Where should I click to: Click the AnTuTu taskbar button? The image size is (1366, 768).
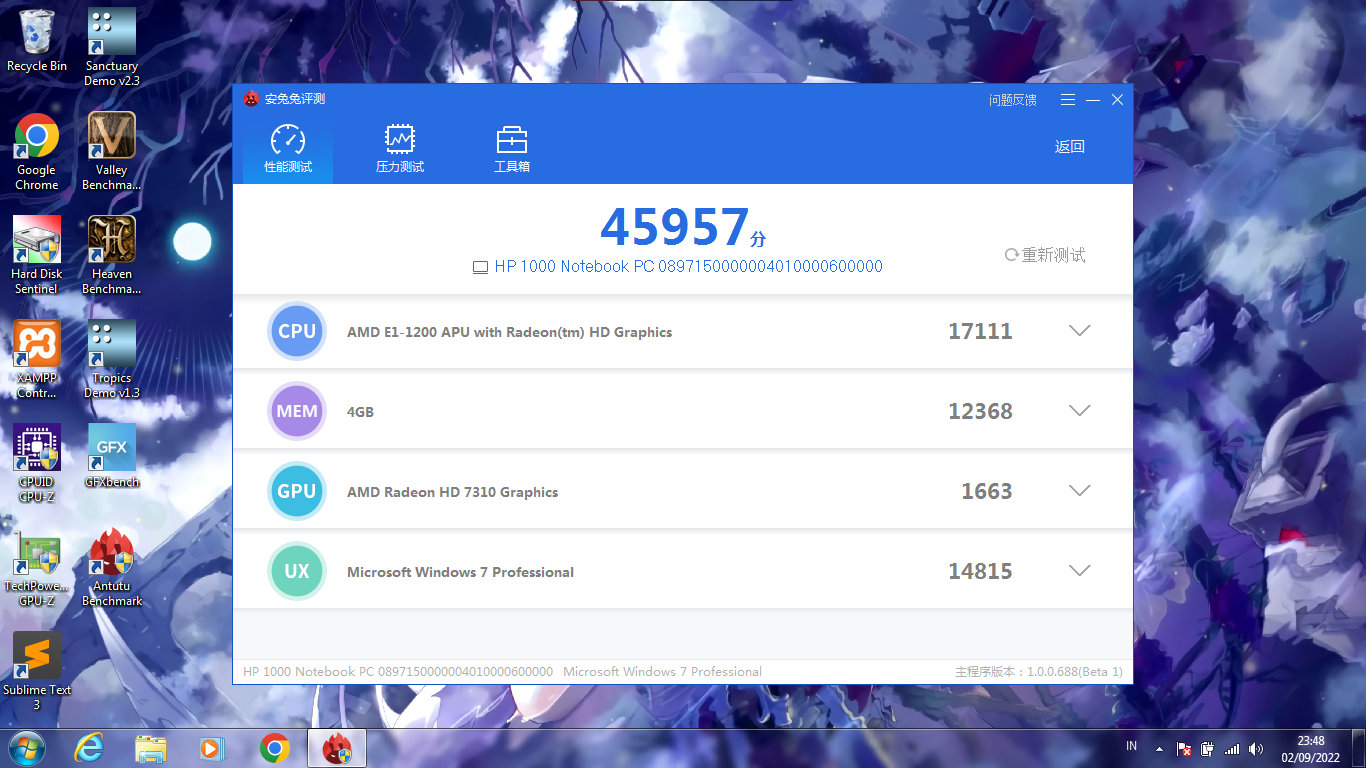(x=337, y=748)
